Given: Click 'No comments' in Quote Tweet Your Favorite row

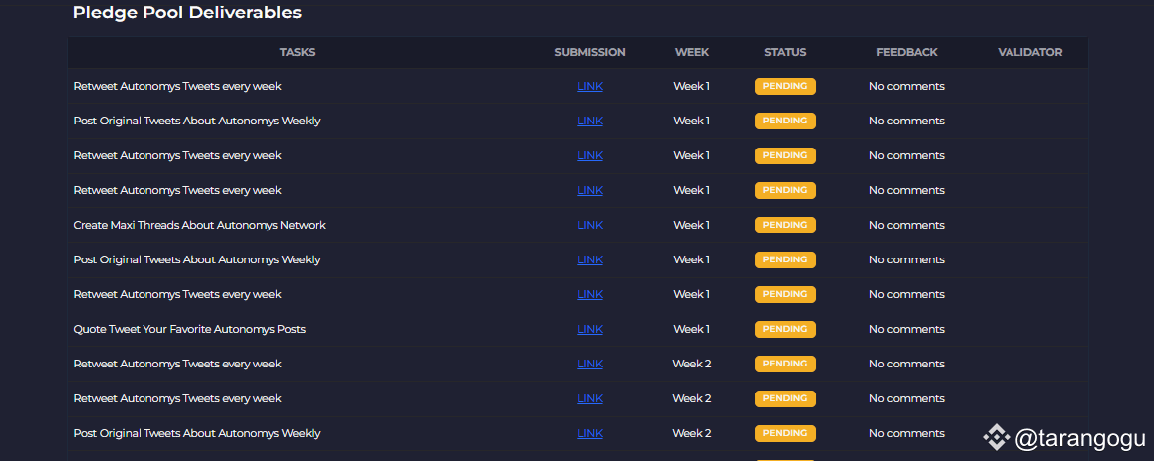Looking at the screenshot, I should click(x=907, y=329).
